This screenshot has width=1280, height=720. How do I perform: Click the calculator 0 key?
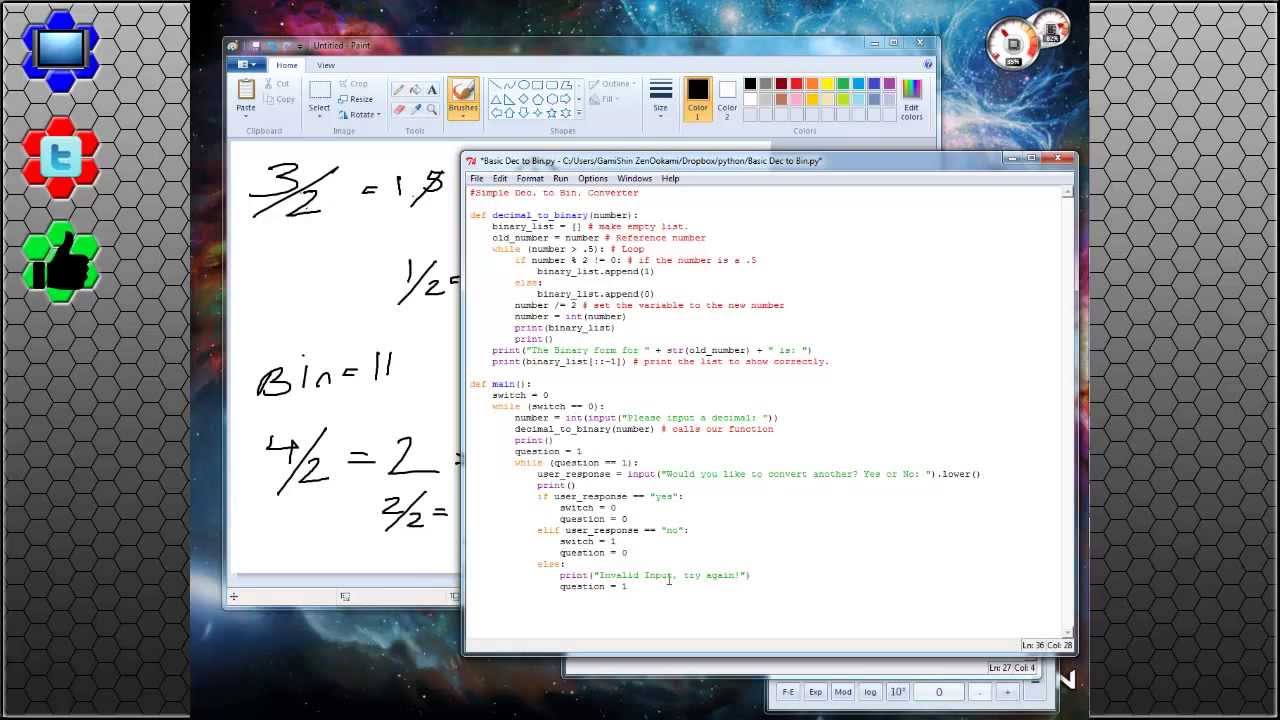click(938, 692)
